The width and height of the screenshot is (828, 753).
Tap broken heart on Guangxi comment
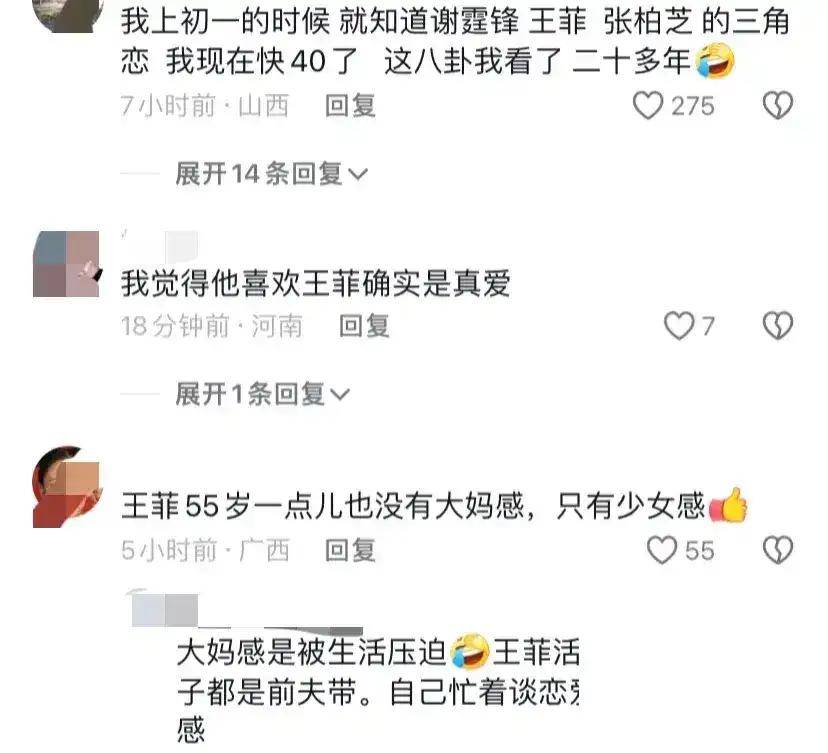(778, 550)
